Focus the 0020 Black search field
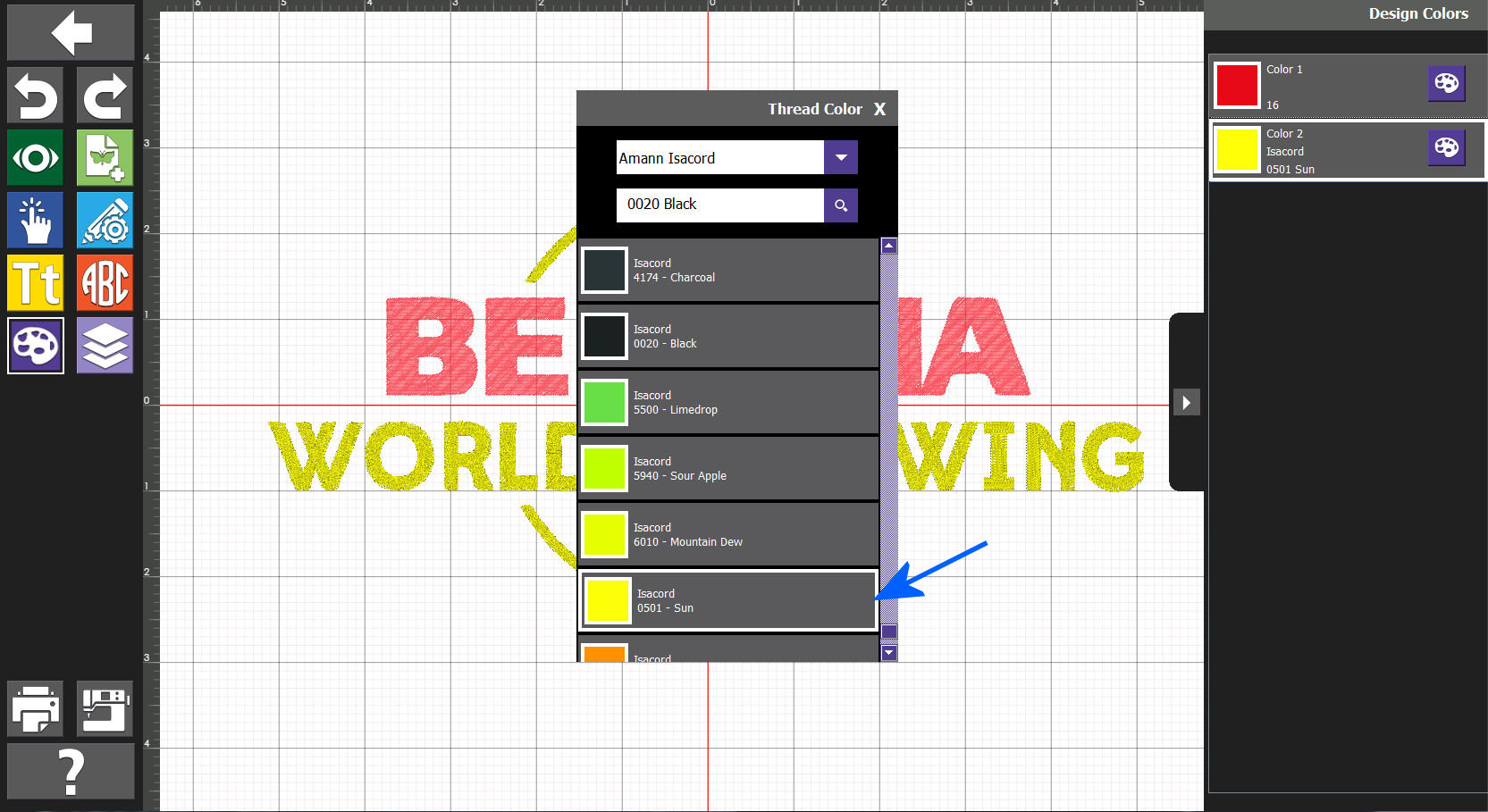The image size is (1488, 812). pyautogui.click(x=720, y=205)
